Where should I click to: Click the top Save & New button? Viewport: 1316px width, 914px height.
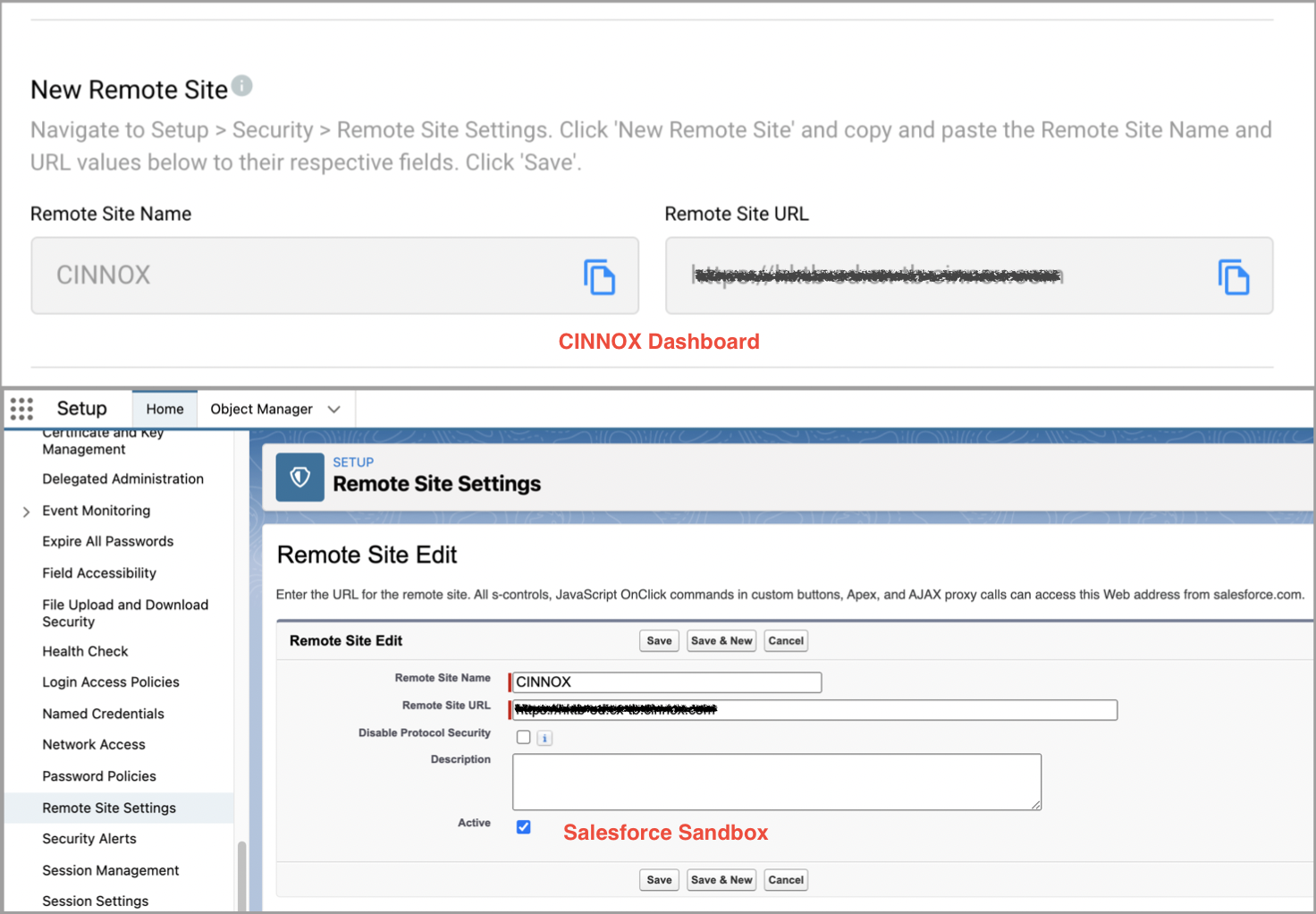[x=721, y=640]
